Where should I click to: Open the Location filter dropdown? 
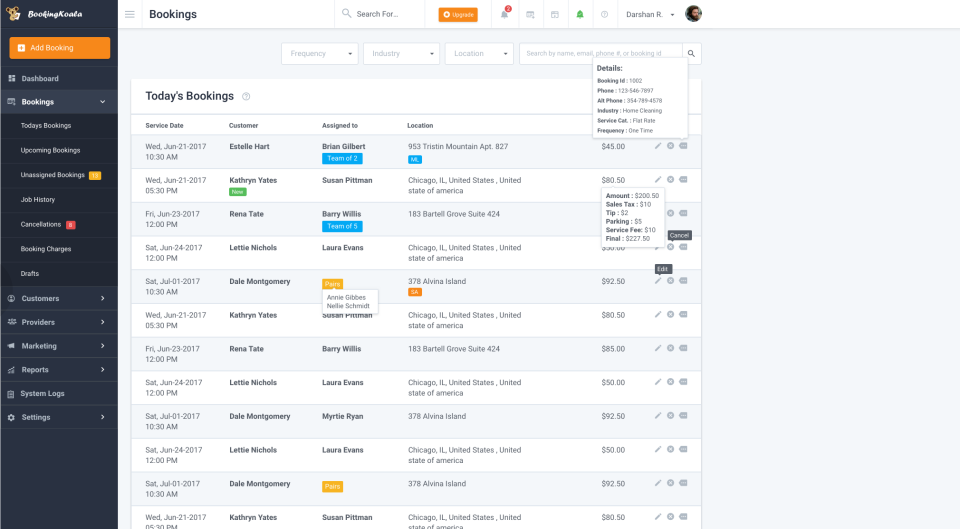pos(479,53)
